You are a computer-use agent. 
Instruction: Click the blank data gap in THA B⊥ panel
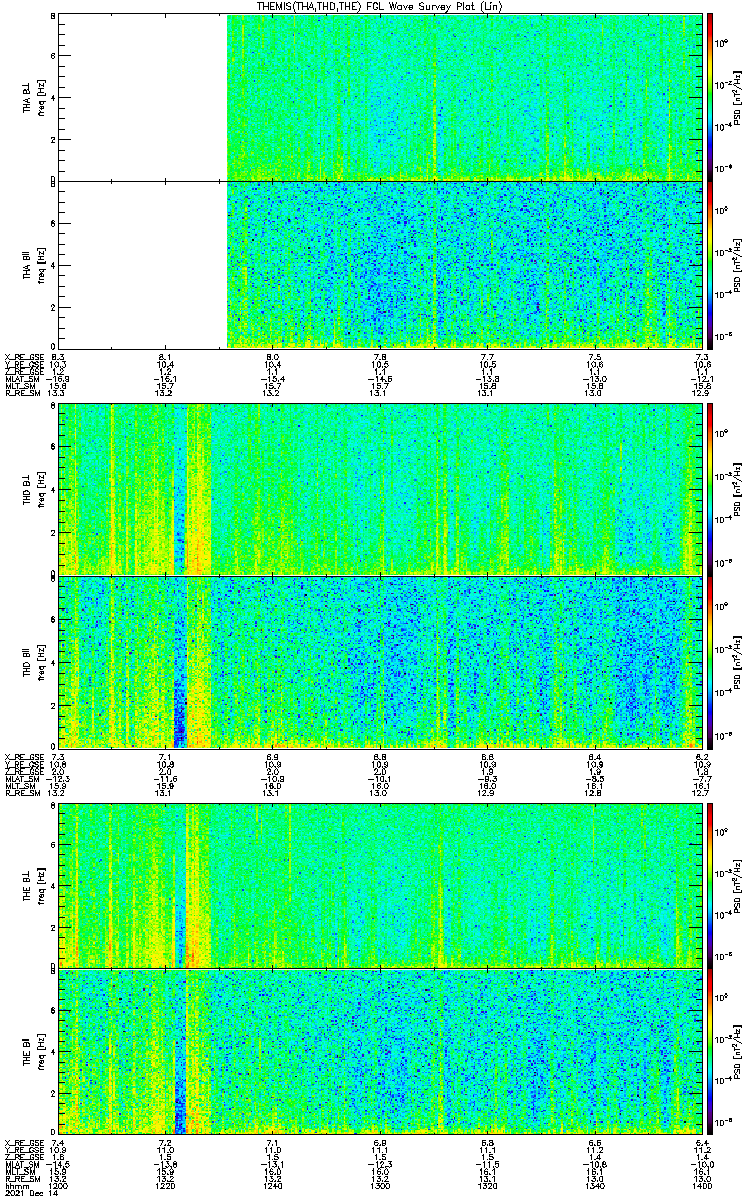(143, 97)
